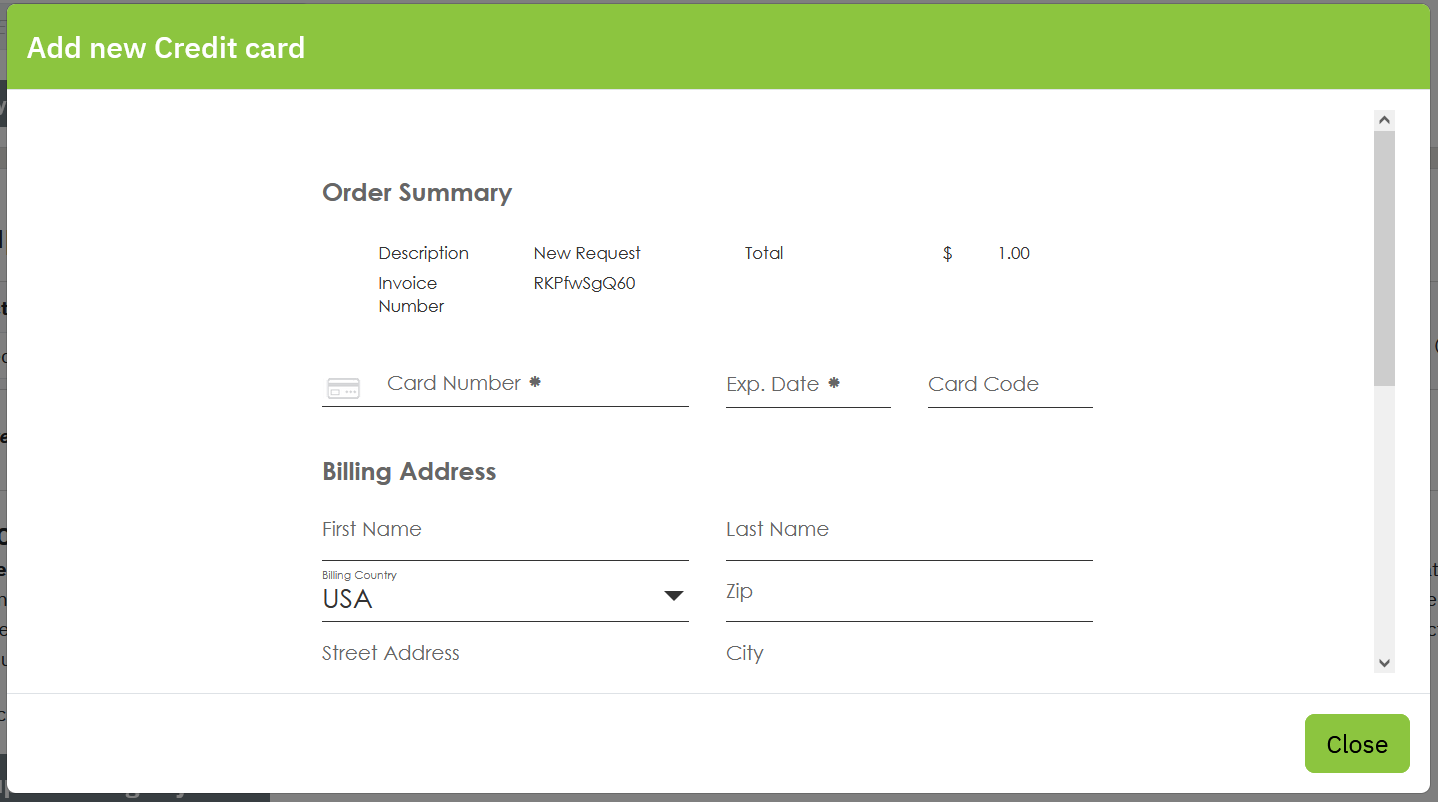This screenshot has height=802, width=1438.
Task: Click the invoice number RKPfwSgQ60
Action: pos(585,283)
